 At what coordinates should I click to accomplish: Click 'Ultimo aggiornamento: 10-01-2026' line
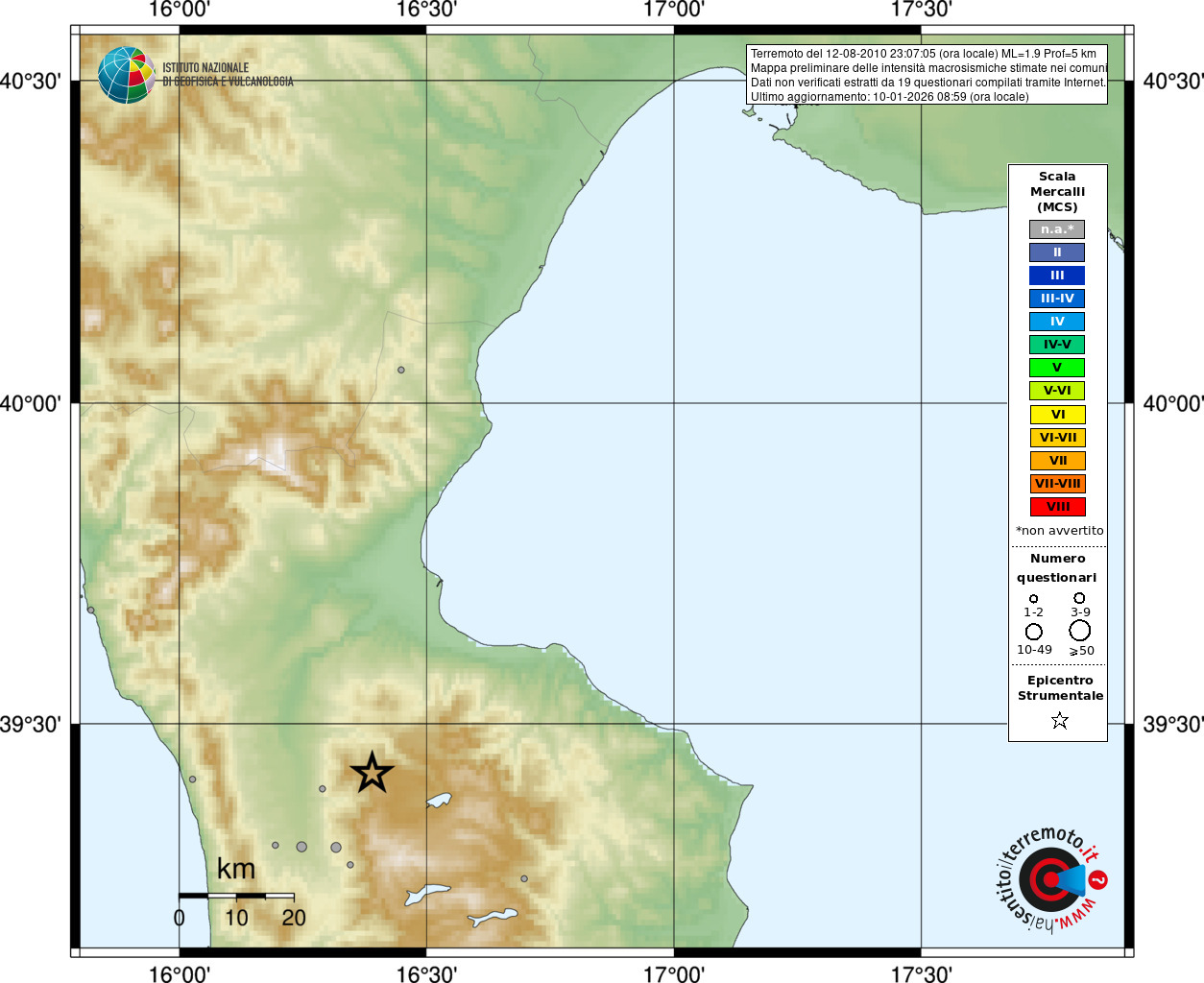coord(889,97)
